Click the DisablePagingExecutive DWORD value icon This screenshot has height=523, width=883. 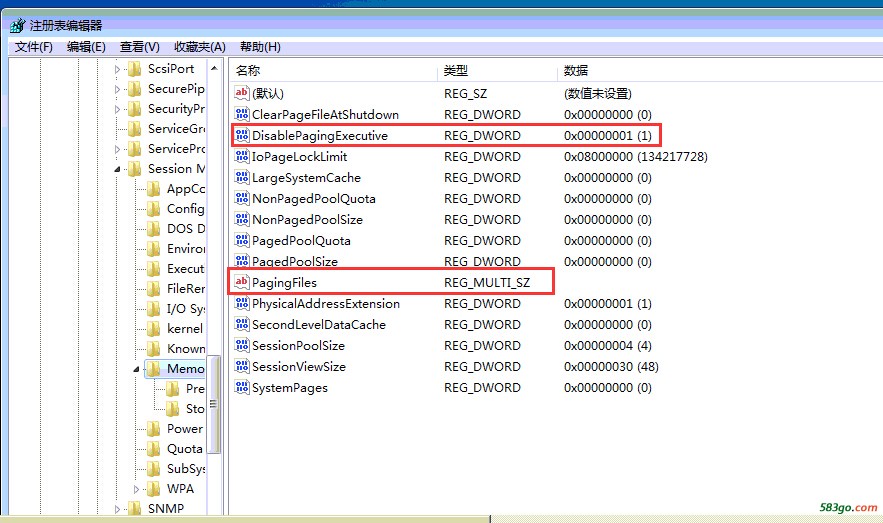[241, 136]
